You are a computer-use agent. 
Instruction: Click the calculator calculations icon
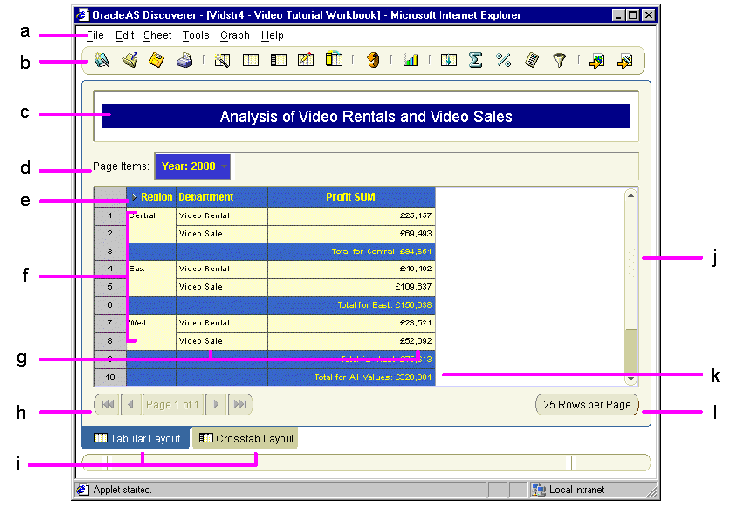coord(532,60)
